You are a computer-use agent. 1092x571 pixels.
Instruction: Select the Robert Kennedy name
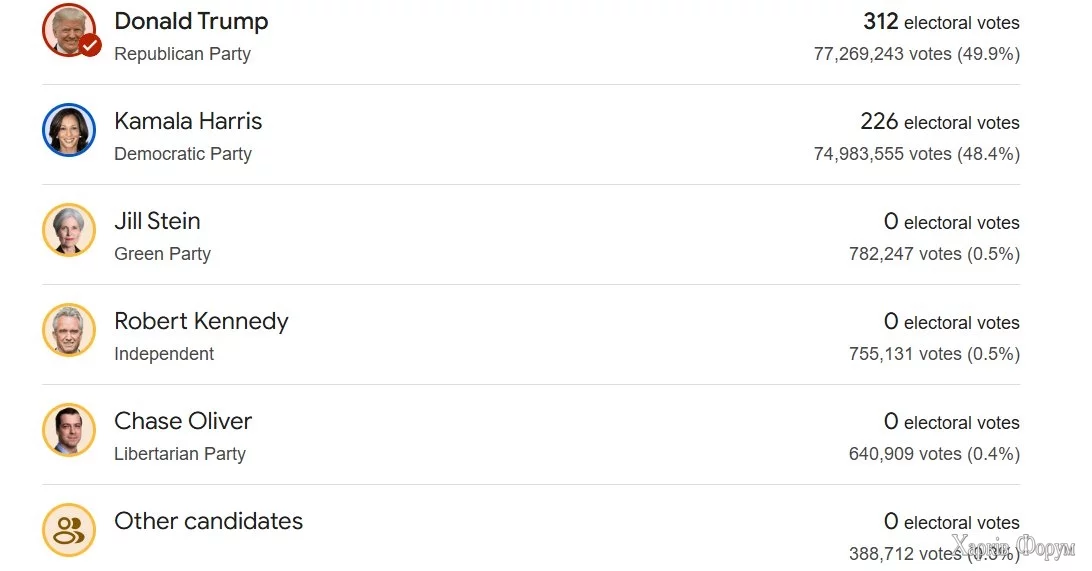click(x=201, y=321)
